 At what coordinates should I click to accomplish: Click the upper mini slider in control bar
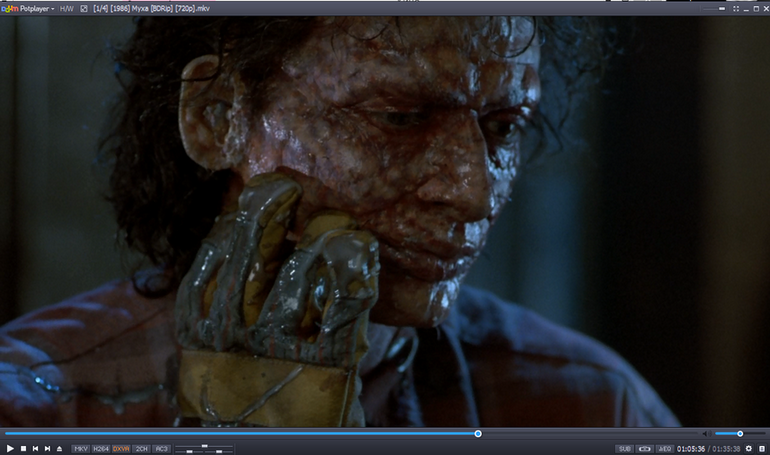(x=204, y=446)
